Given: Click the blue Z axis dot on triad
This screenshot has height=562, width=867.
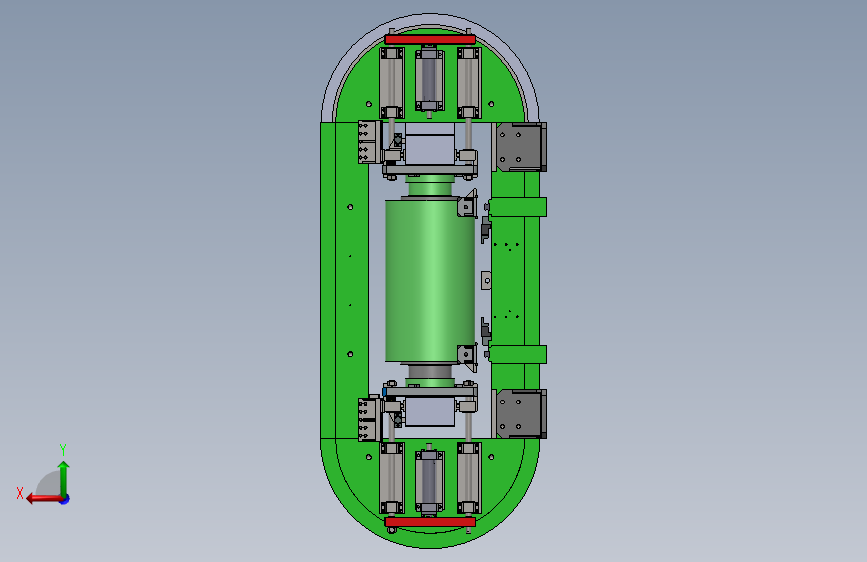Looking at the screenshot, I should [65, 499].
